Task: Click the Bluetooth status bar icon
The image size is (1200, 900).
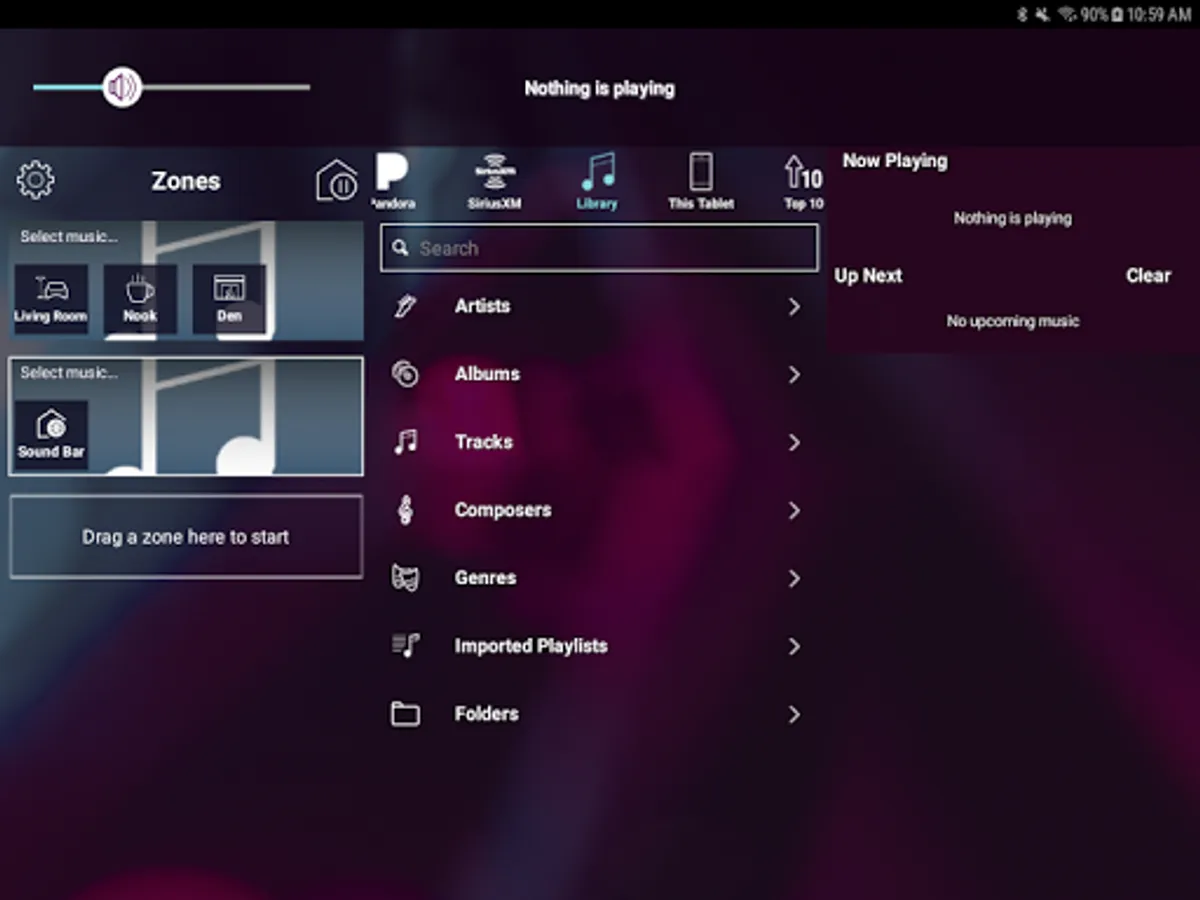Action: click(1022, 14)
